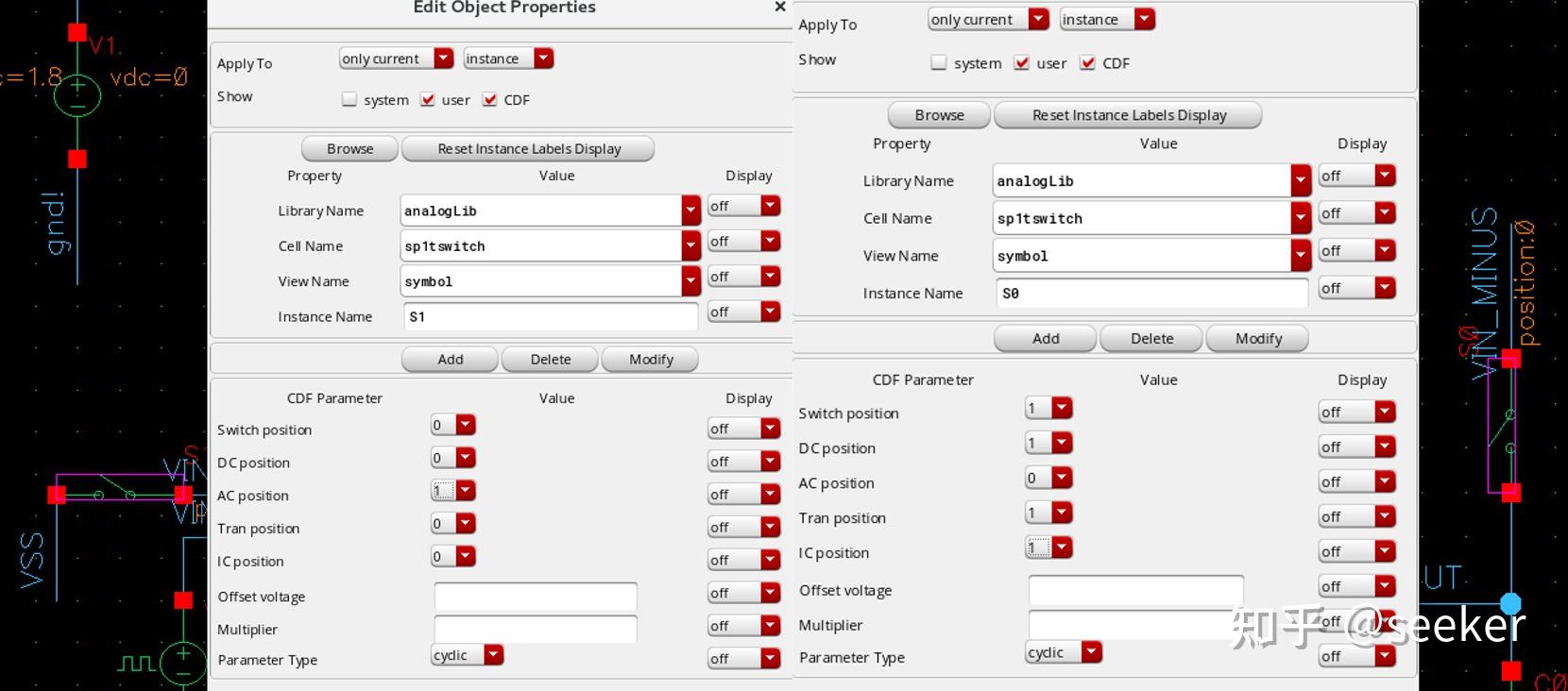
Task: Click the Instance Name field containing S1
Action: [x=550, y=316]
